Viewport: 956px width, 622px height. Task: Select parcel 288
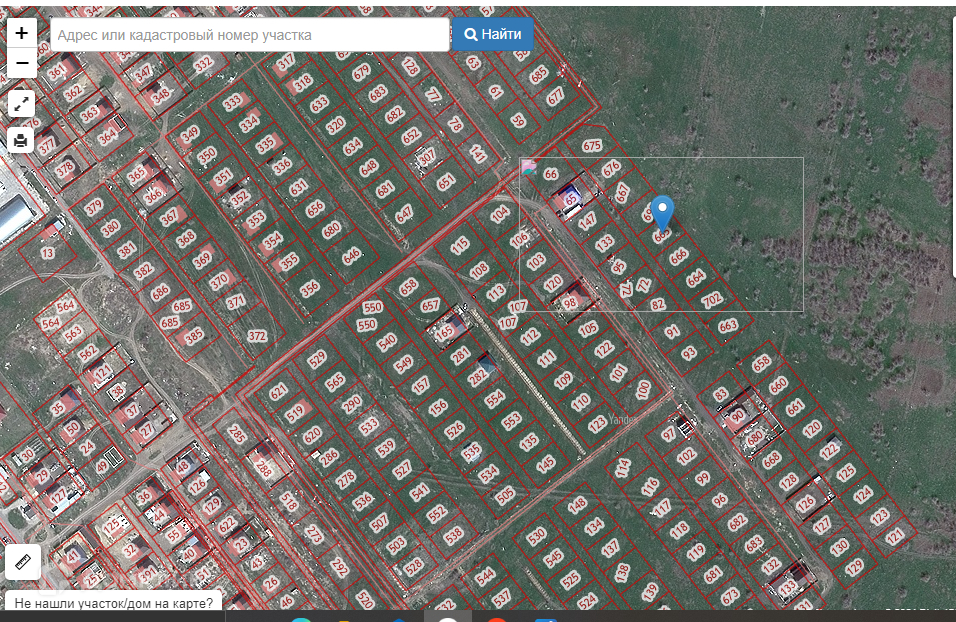tap(264, 468)
